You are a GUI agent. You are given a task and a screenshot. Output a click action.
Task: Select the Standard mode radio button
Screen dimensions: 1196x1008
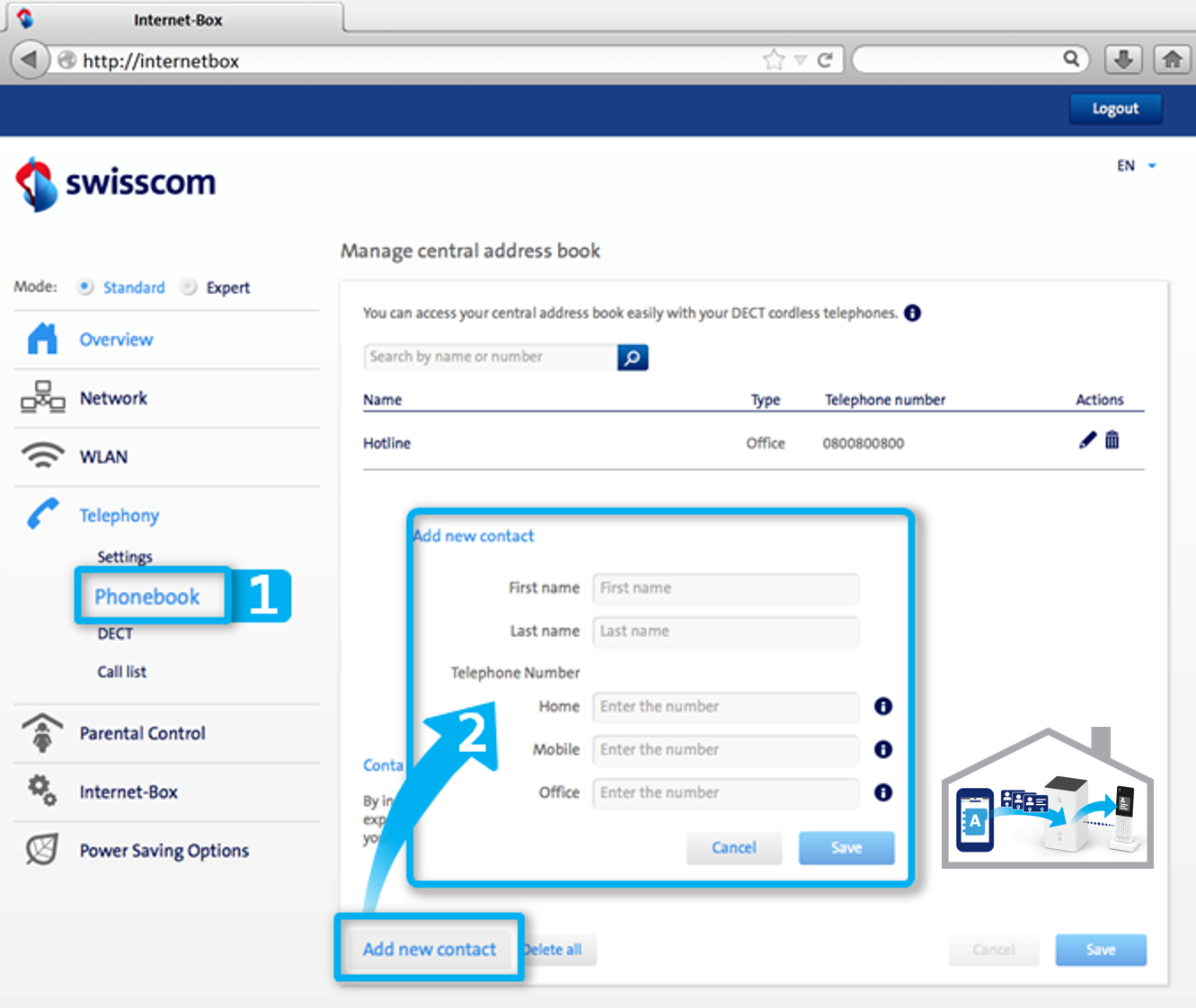pyautogui.click(x=85, y=287)
